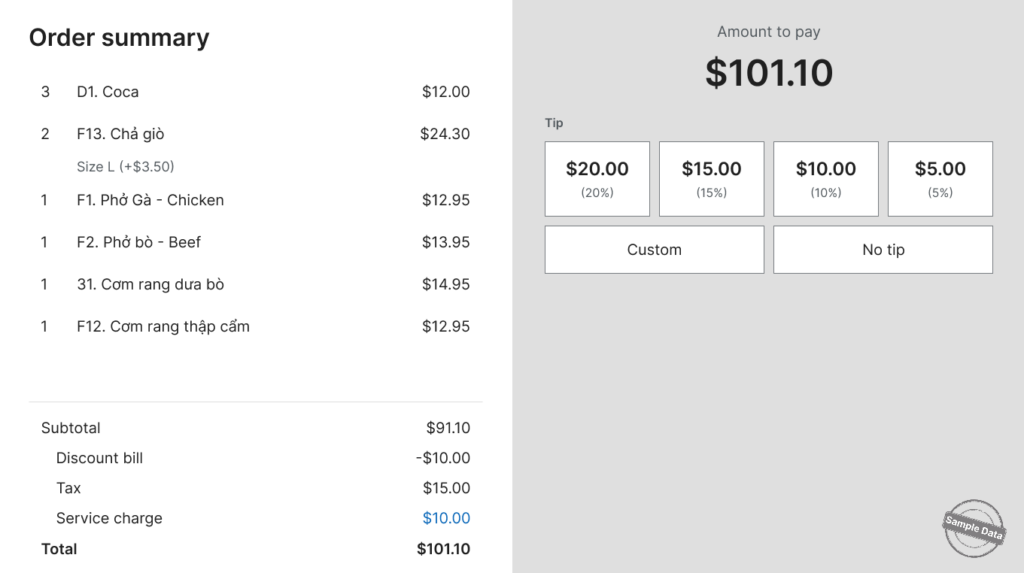Click the Discount bill row
Screen dimensions: 1024x573
[x=255, y=458]
